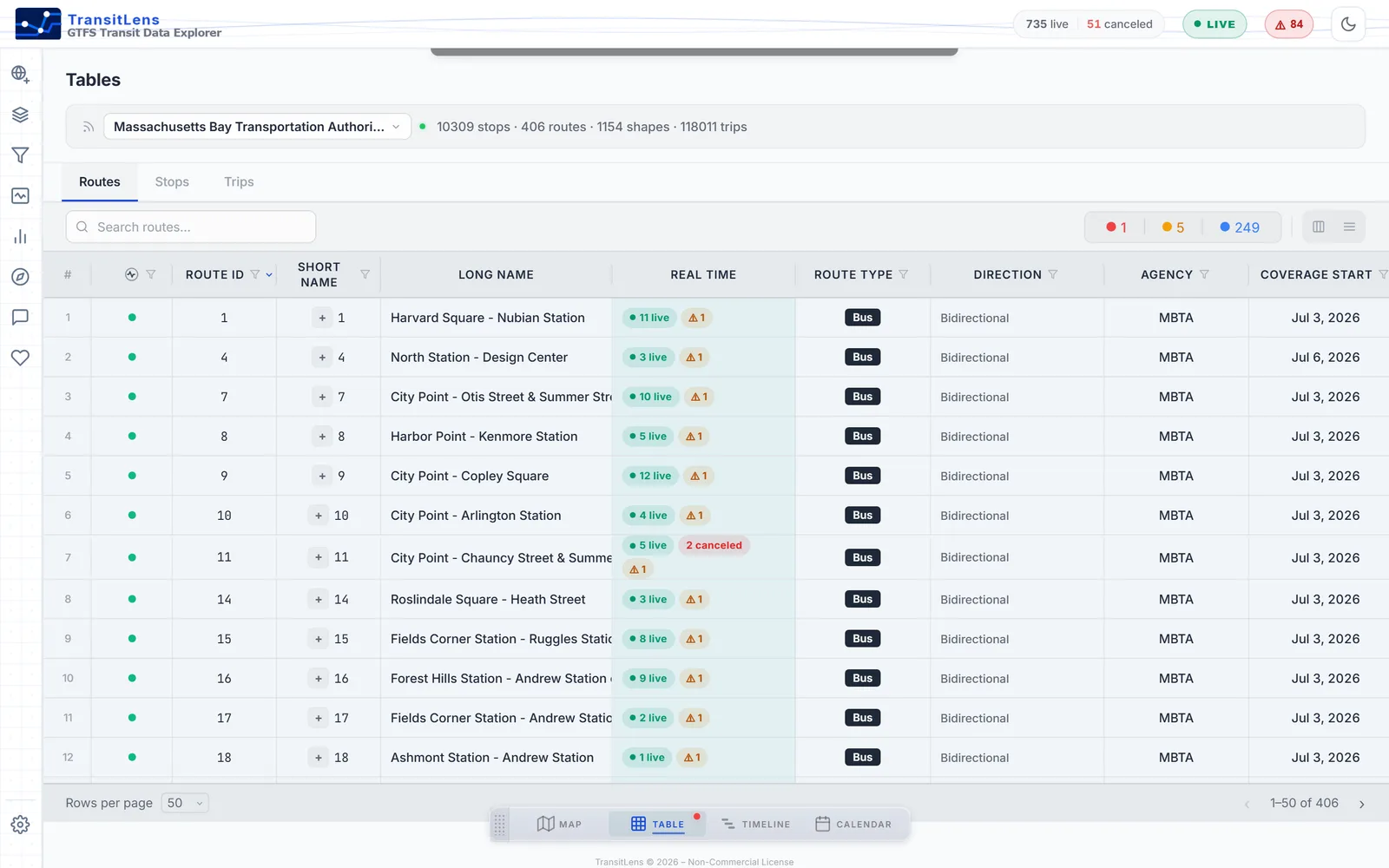Toggle row density lines icon
The width and height of the screenshot is (1389, 868).
(1349, 227)
